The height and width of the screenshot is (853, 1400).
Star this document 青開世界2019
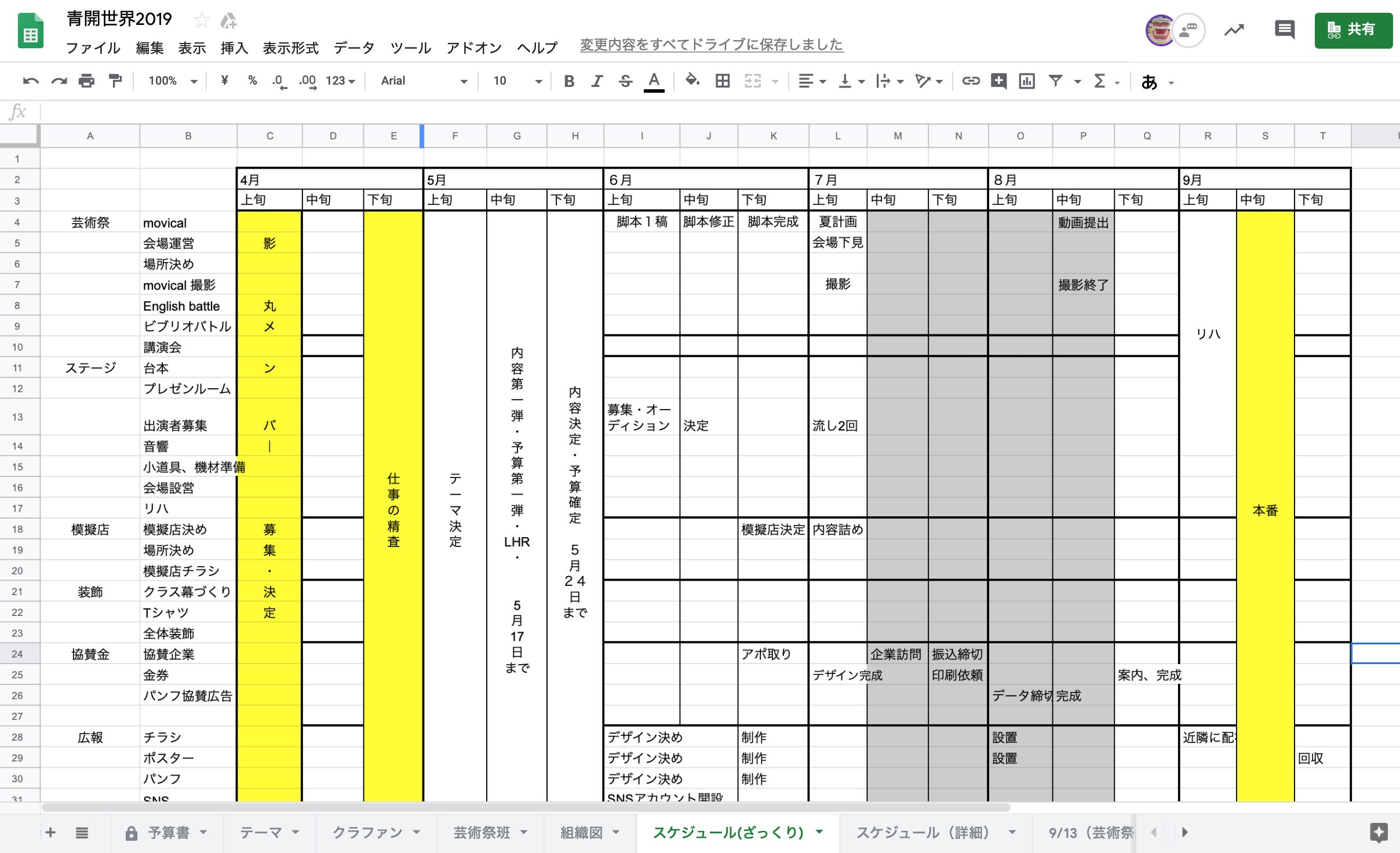pyautogui.click(x=202, y=20)
